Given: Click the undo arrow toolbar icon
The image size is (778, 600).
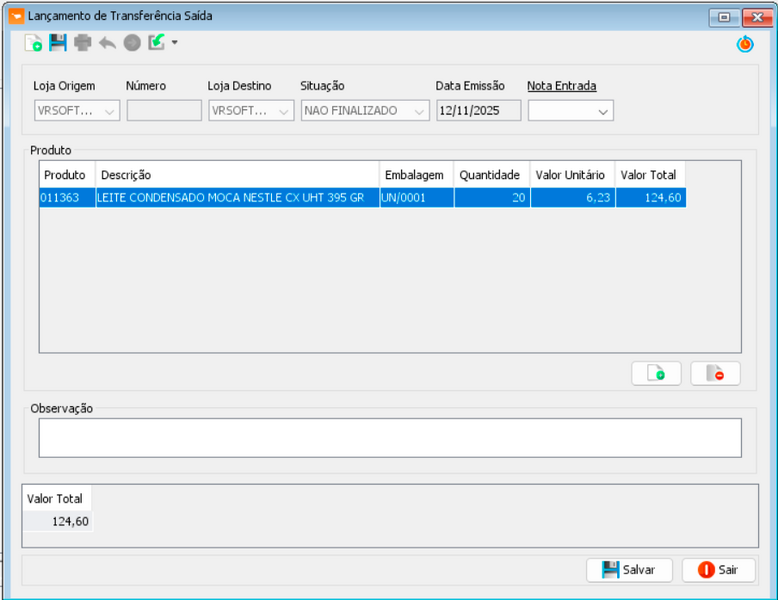Looking at the screenshot, I should point(107,43).
